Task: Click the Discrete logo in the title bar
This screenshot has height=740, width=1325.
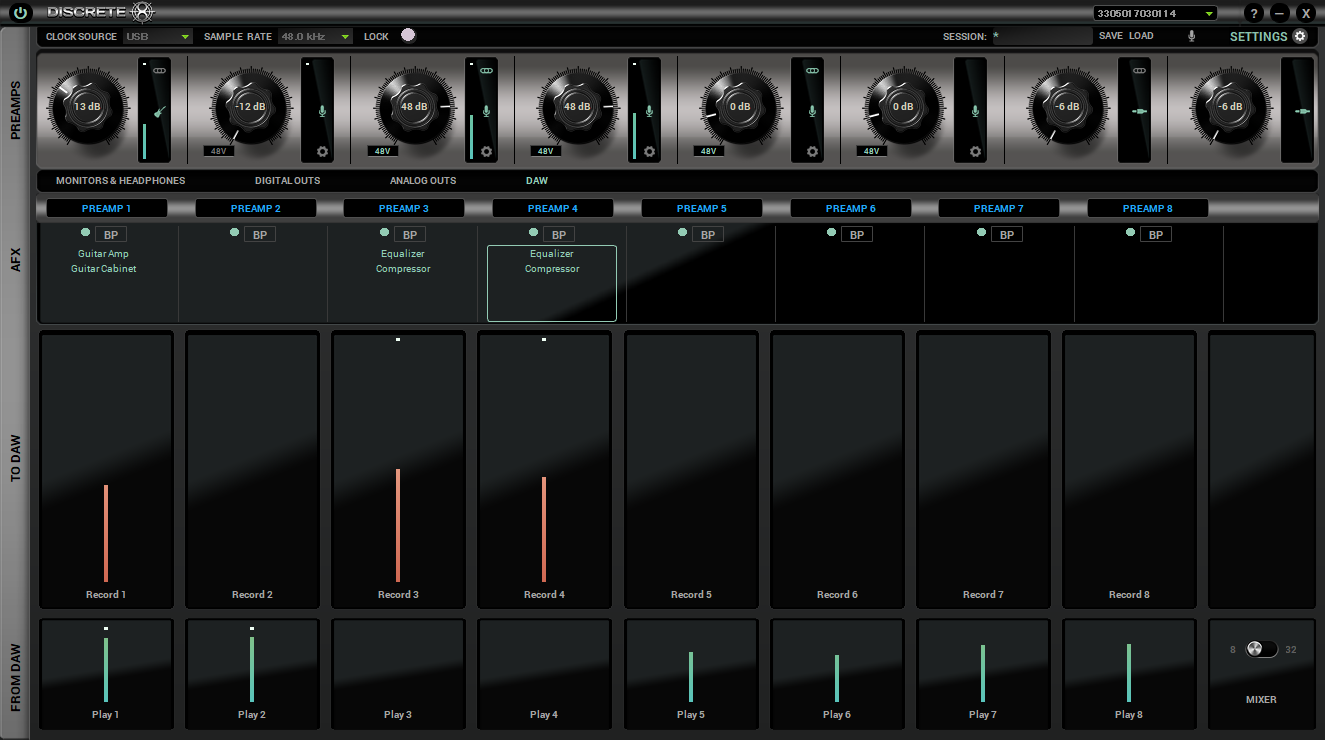Action: (101, 13)
